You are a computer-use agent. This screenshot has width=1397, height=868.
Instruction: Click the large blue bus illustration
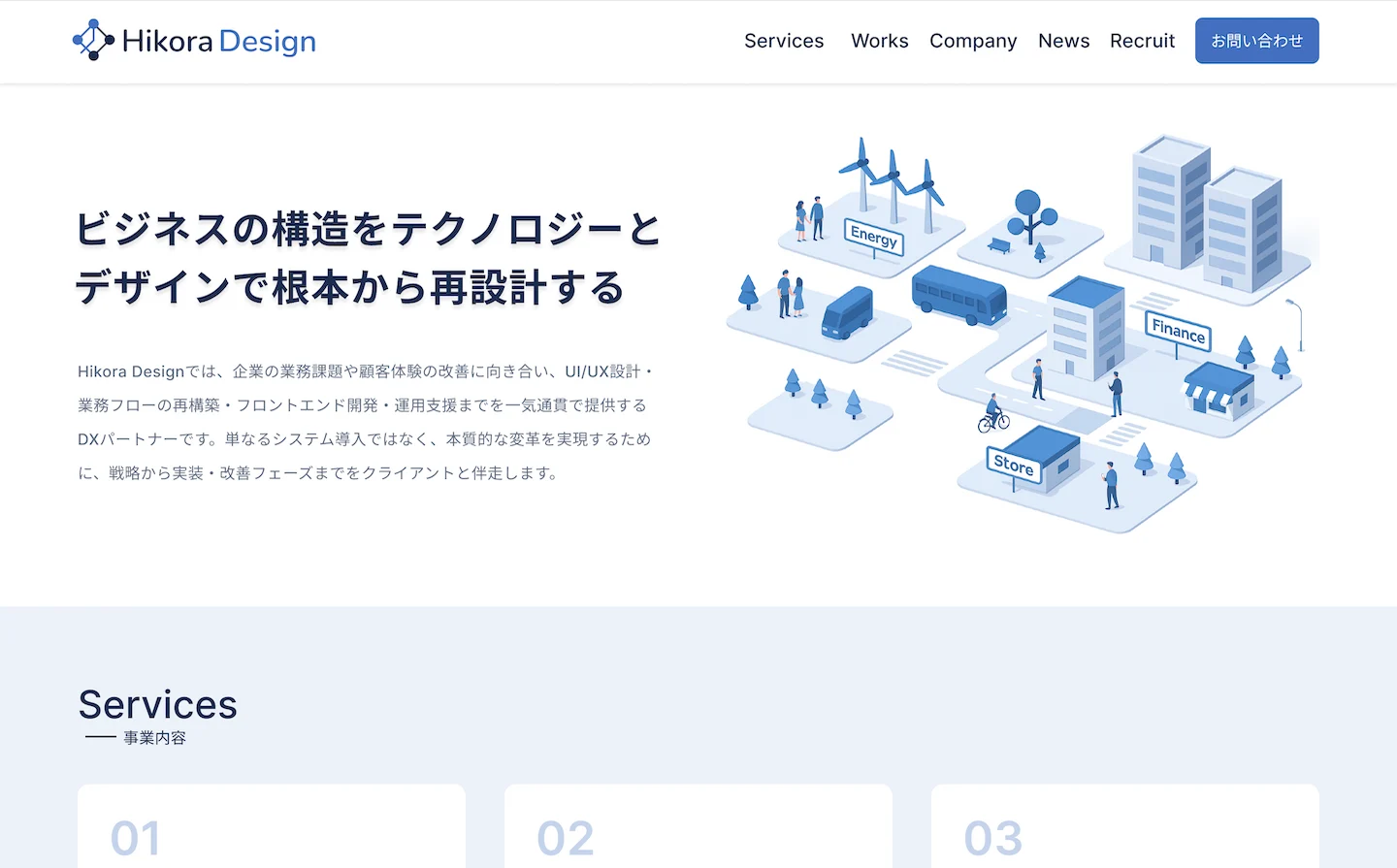click(958, 295)
